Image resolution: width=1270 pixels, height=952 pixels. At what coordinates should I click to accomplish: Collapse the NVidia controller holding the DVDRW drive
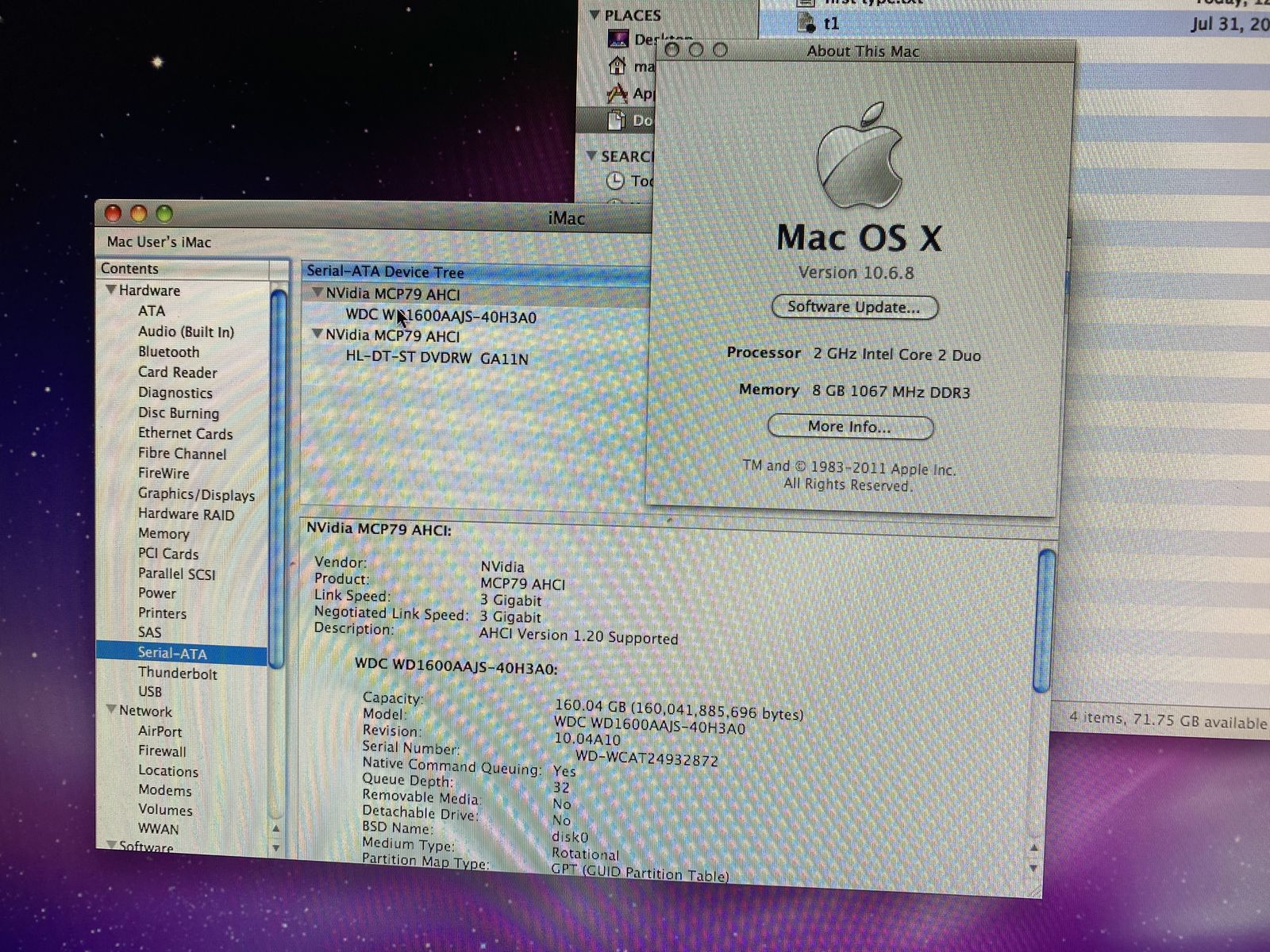[317, 334]
